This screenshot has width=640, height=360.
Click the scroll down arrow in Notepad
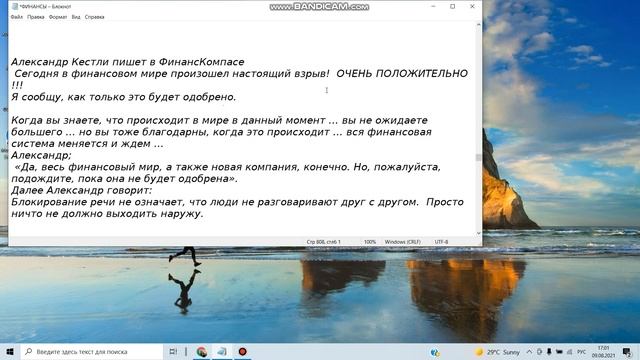(x=479, y=233)
